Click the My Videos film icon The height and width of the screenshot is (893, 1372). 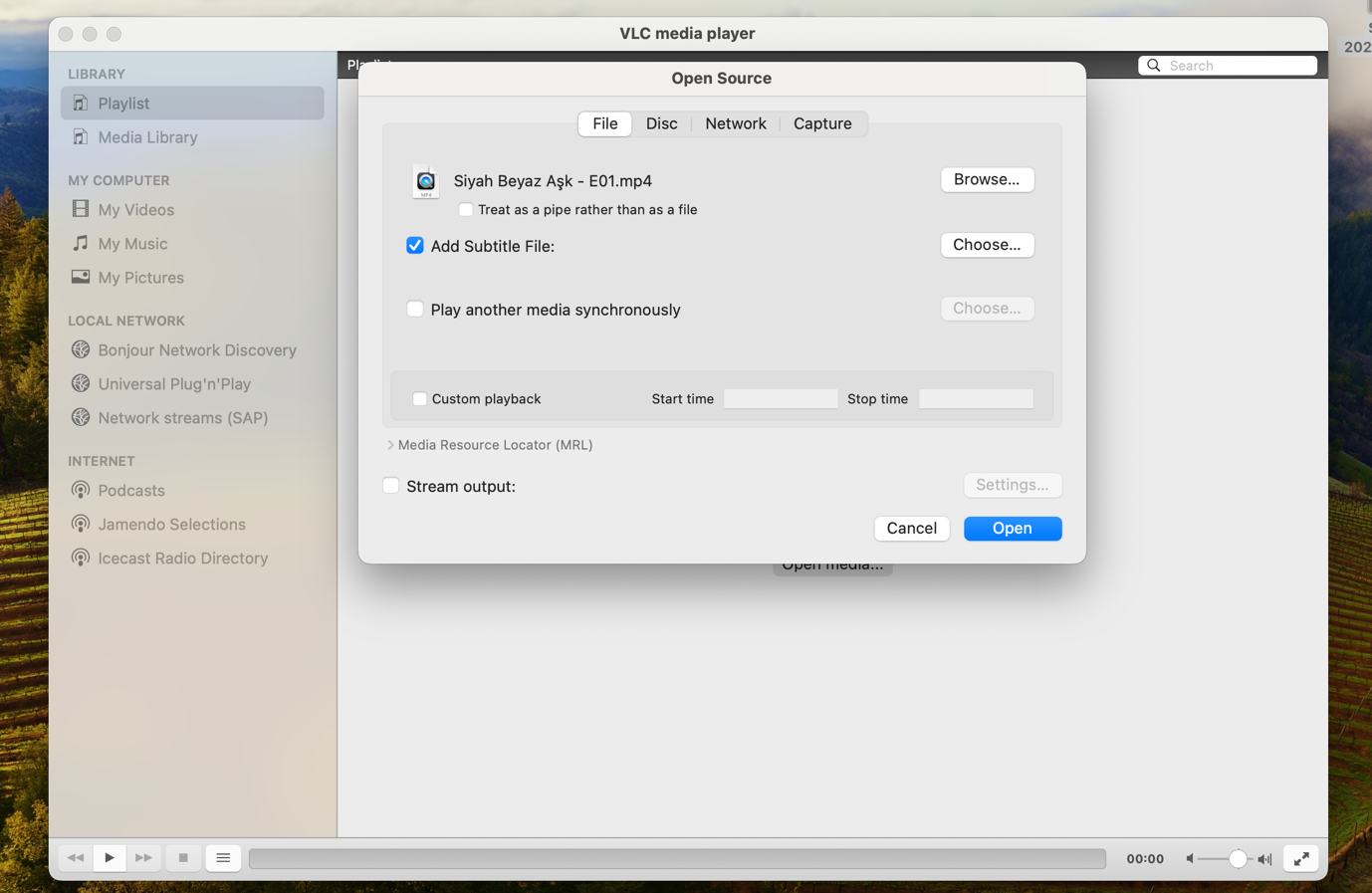coord(81,209)
